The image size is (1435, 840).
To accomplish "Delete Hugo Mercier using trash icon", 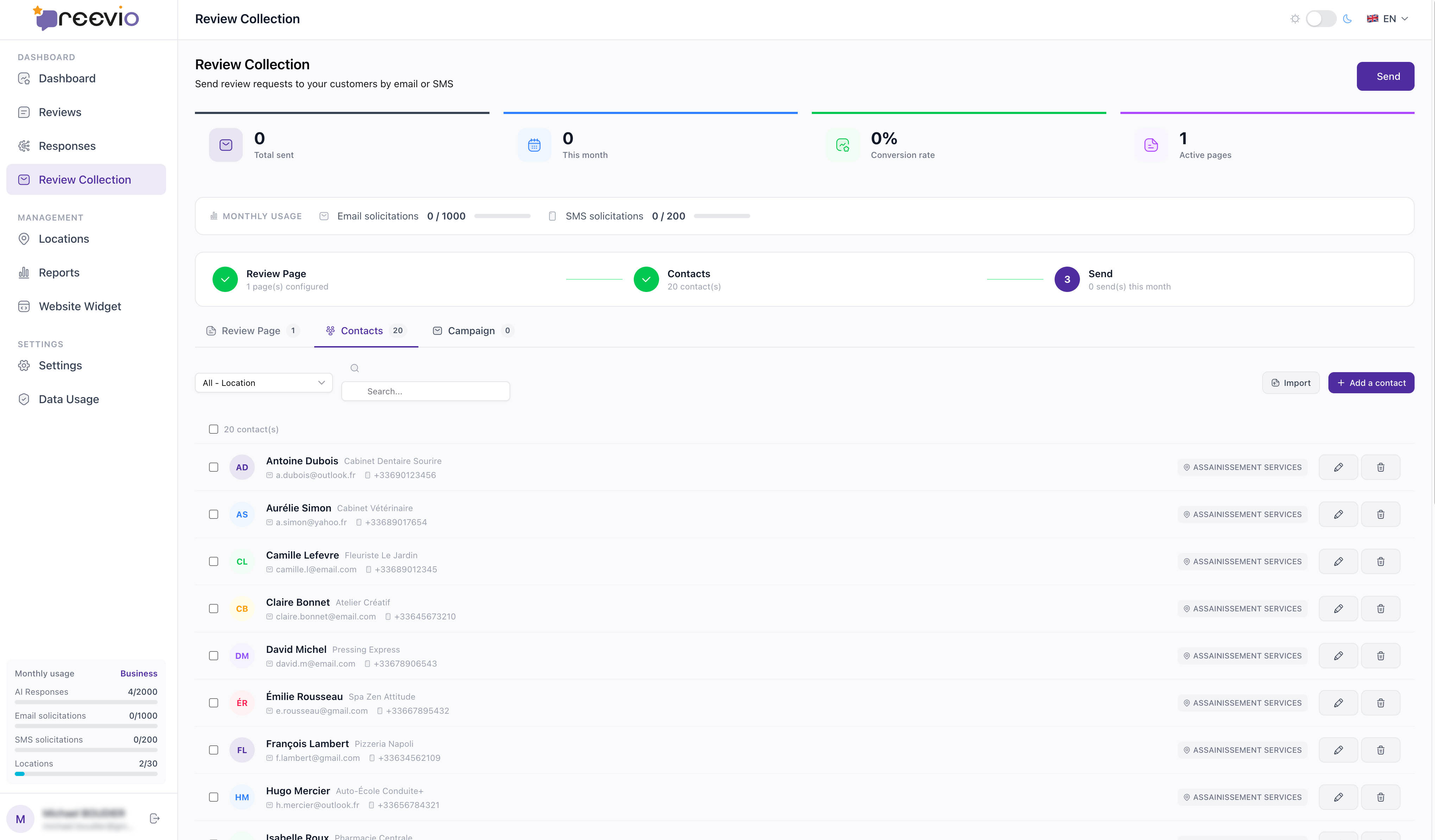I will click(1380, 797).
